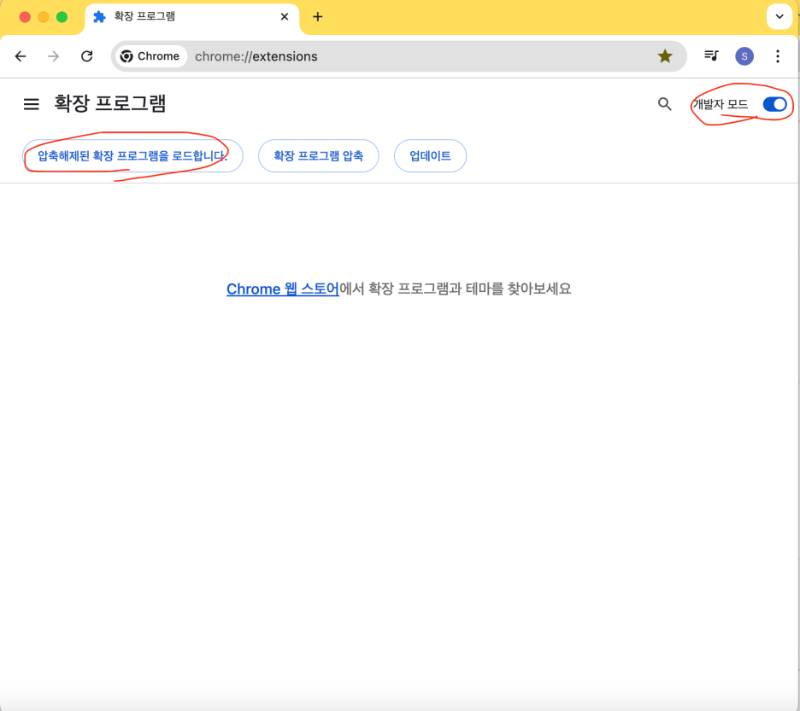The width and height of the screenshot is (800, 711).
Task: Close the 확장 프로그램 tab
Action: (x=284, y=17)
